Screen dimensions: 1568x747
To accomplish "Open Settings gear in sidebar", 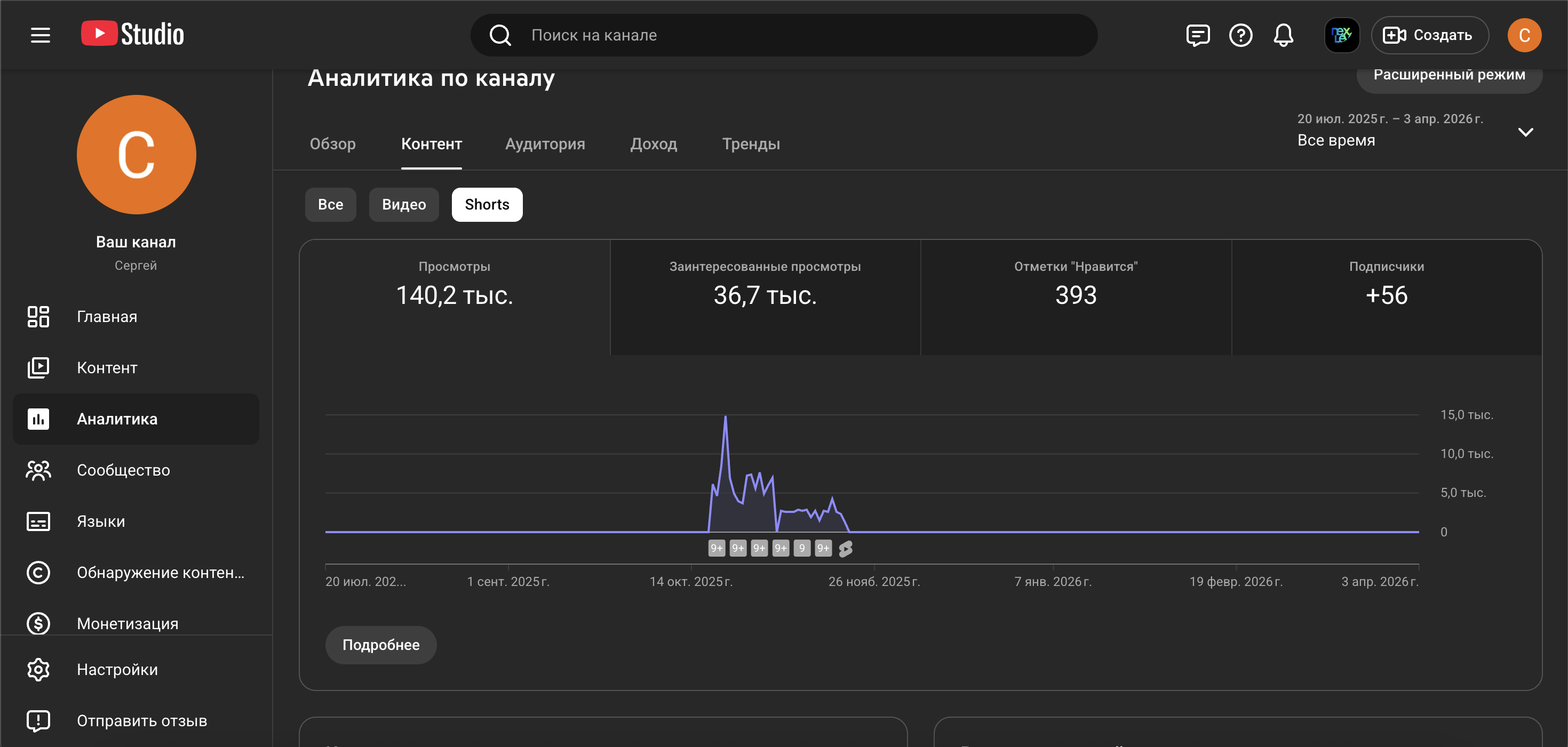I will click(117, 669).
